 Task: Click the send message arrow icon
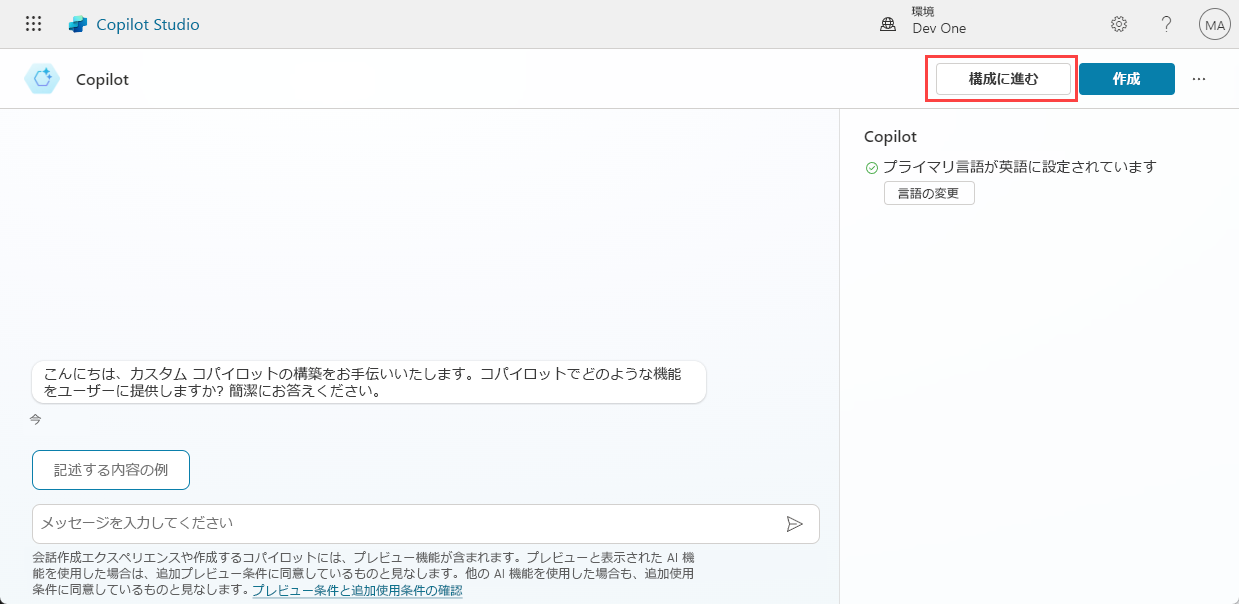[x=795, y=524]
